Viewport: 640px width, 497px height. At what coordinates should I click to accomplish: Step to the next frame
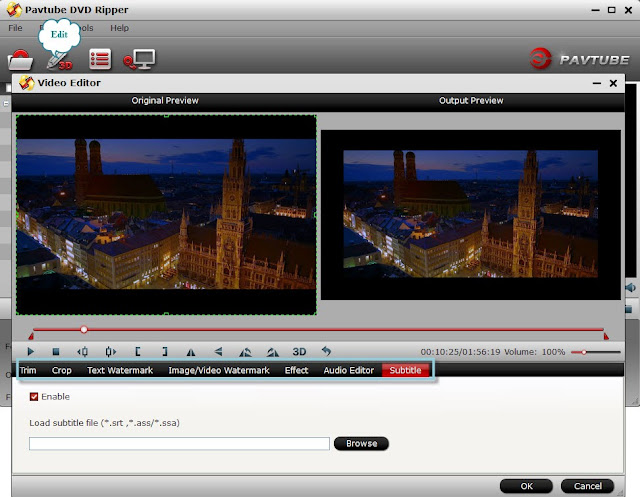click(x=110, y=351)
